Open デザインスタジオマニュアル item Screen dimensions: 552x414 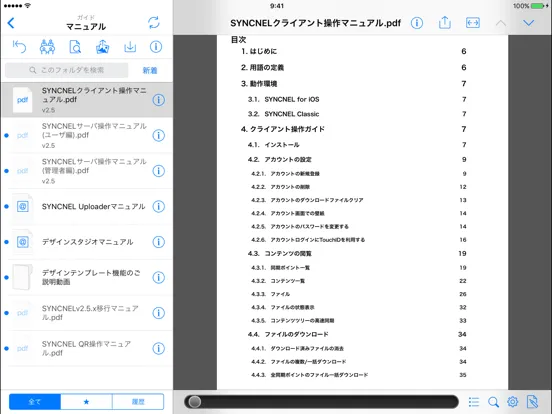coord(87,242)
